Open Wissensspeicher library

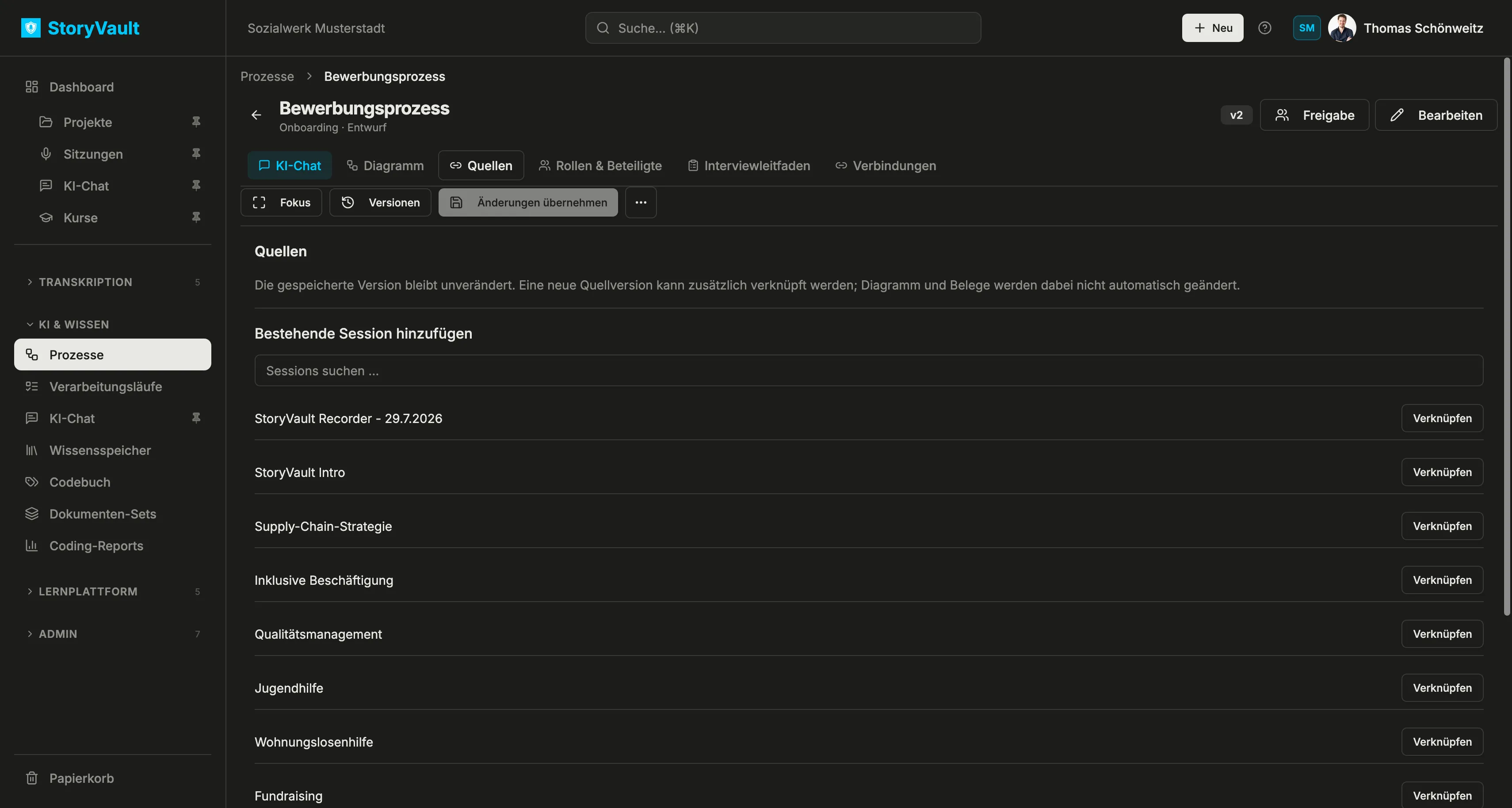[113, 450]
